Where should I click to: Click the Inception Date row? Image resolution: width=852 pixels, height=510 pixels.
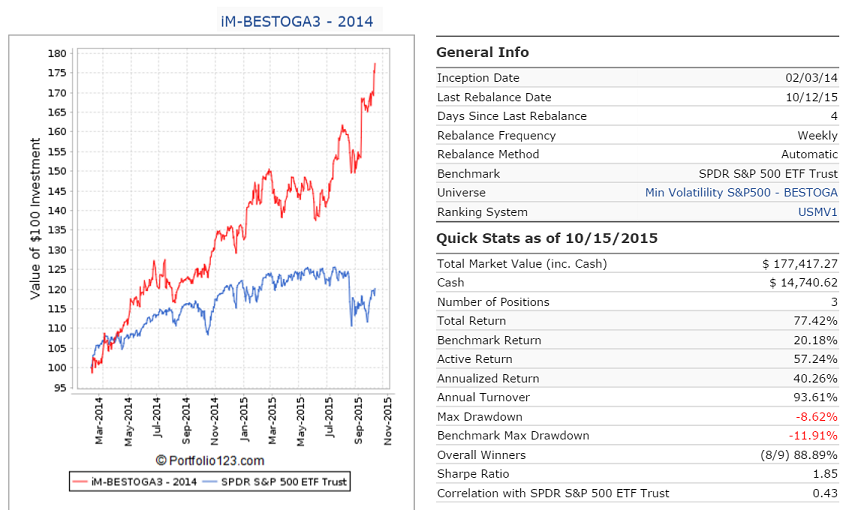pos(637,78)
